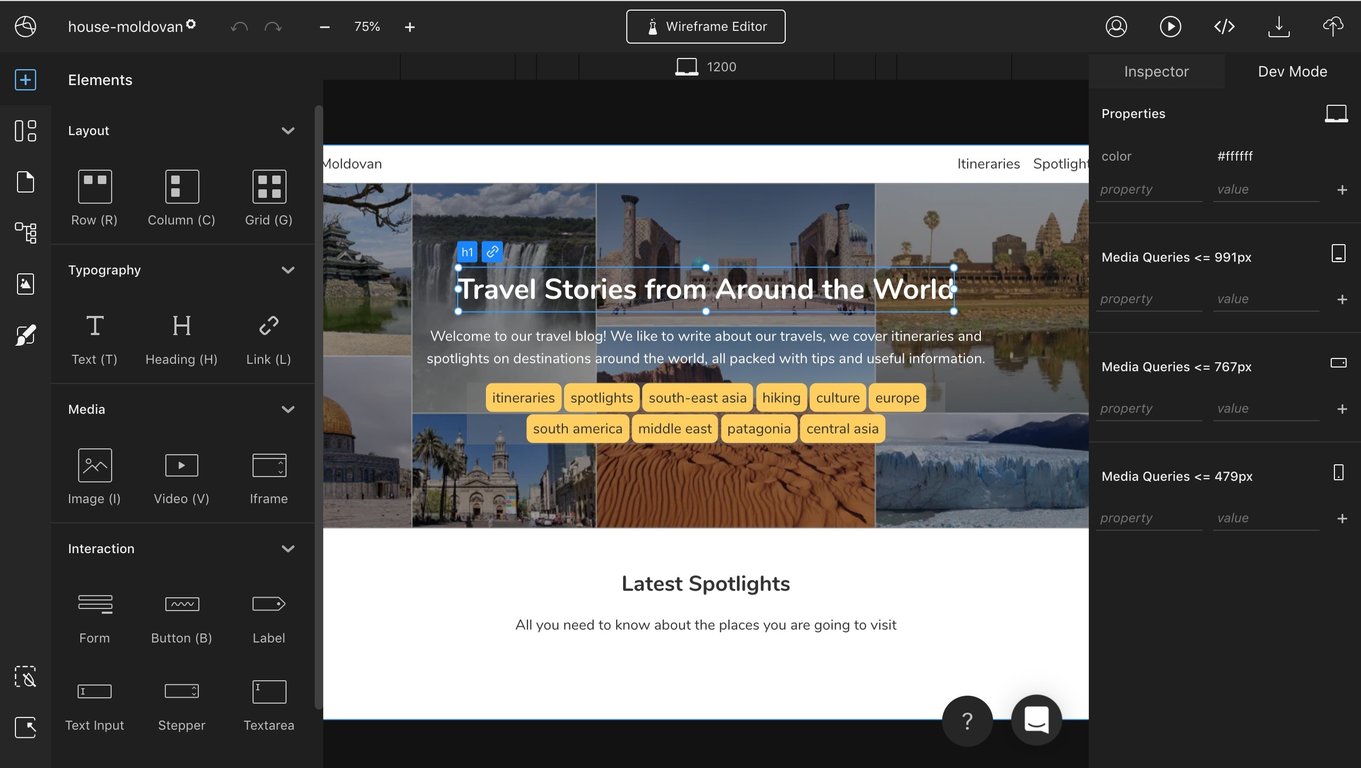Open the Pages icon in left sidebar

tap(26, 181)
